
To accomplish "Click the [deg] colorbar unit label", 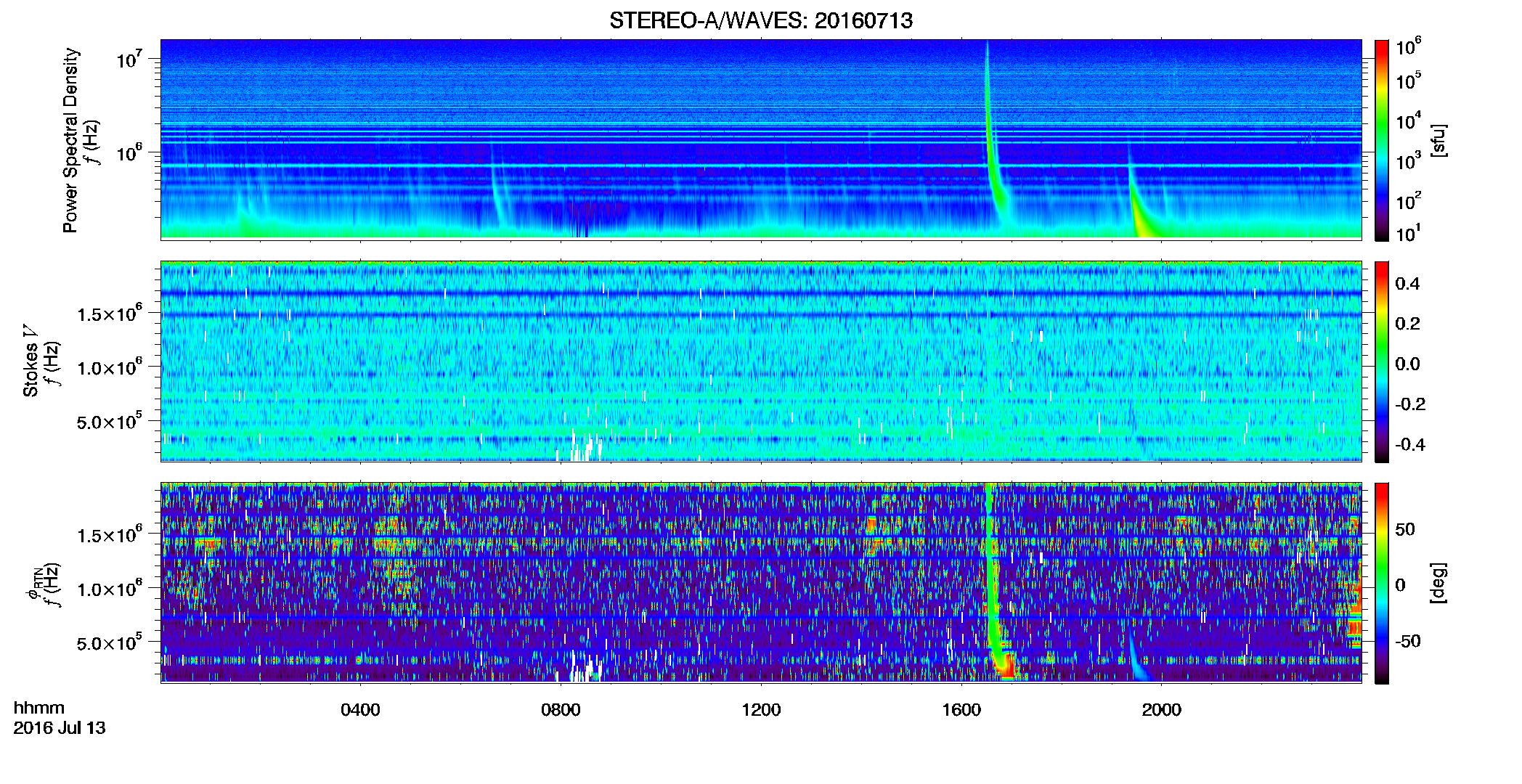I will (1438, 583).
